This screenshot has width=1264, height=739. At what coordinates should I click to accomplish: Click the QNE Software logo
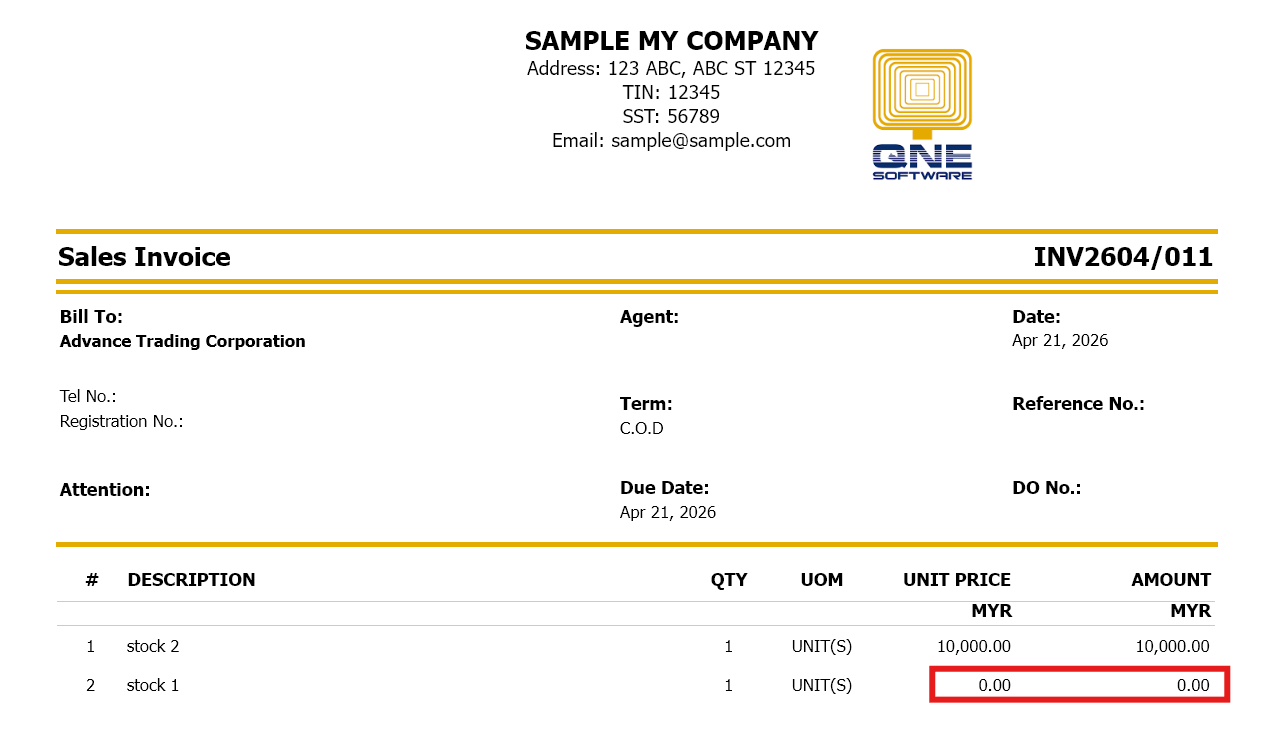pos(921,115)
